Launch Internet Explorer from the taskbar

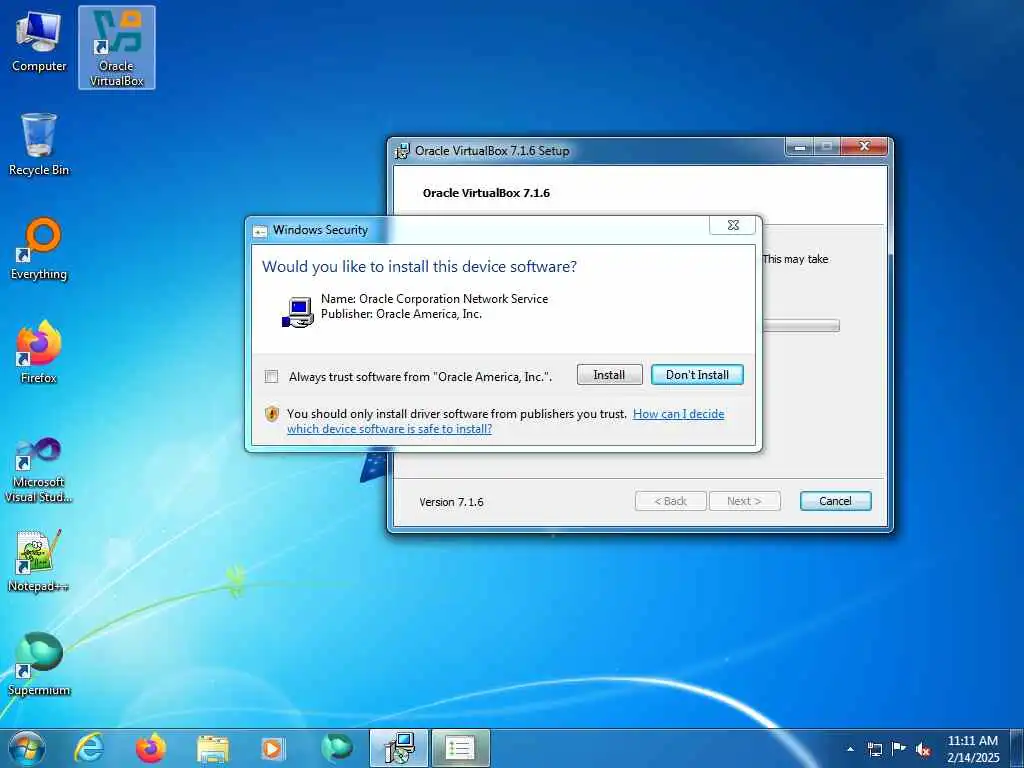point(89,748)
